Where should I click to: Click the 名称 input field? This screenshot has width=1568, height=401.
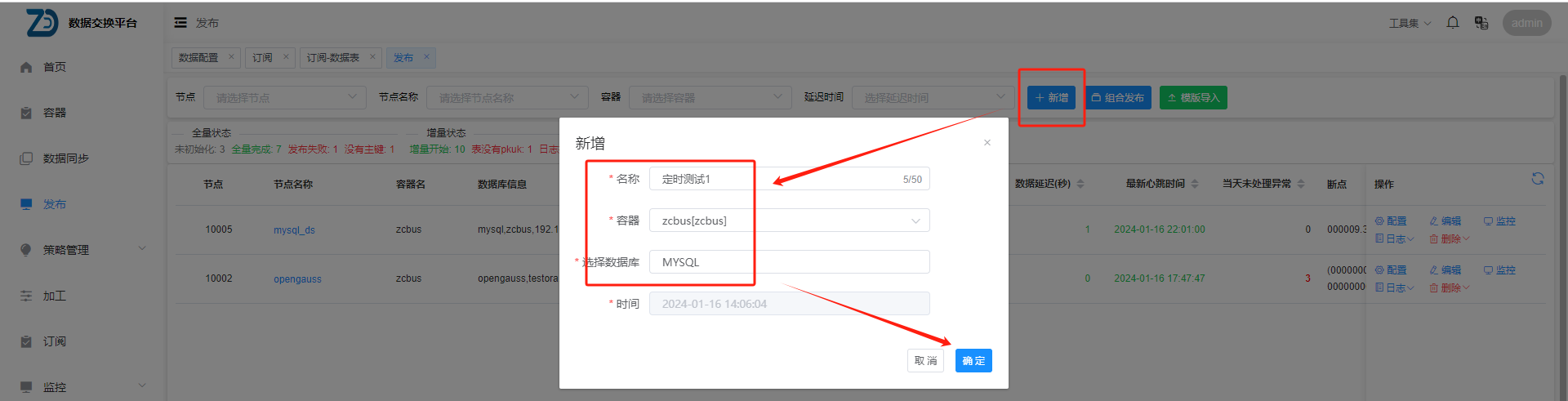click(x=776, y=179)
